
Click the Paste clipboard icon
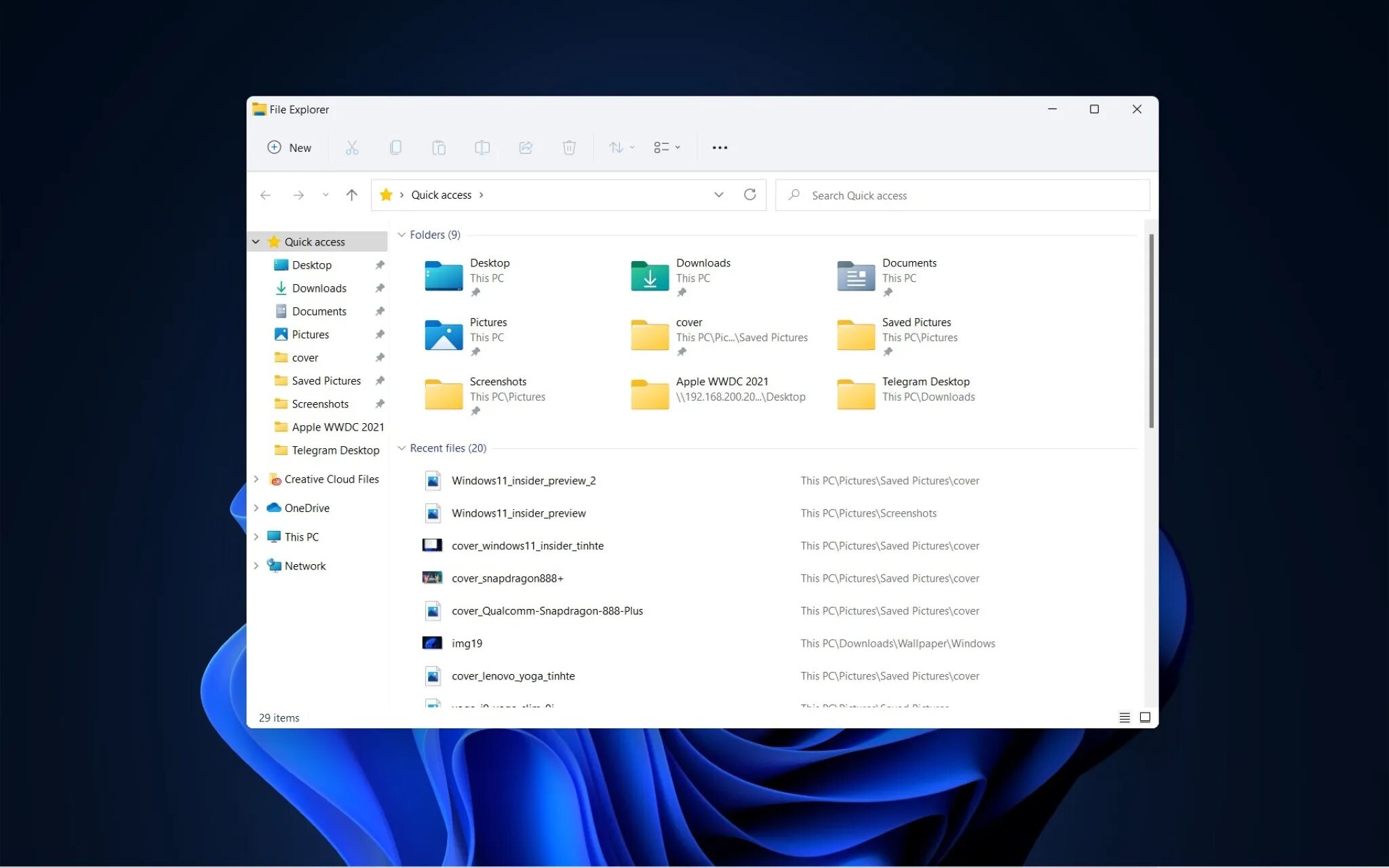click(x=439, y=147)
